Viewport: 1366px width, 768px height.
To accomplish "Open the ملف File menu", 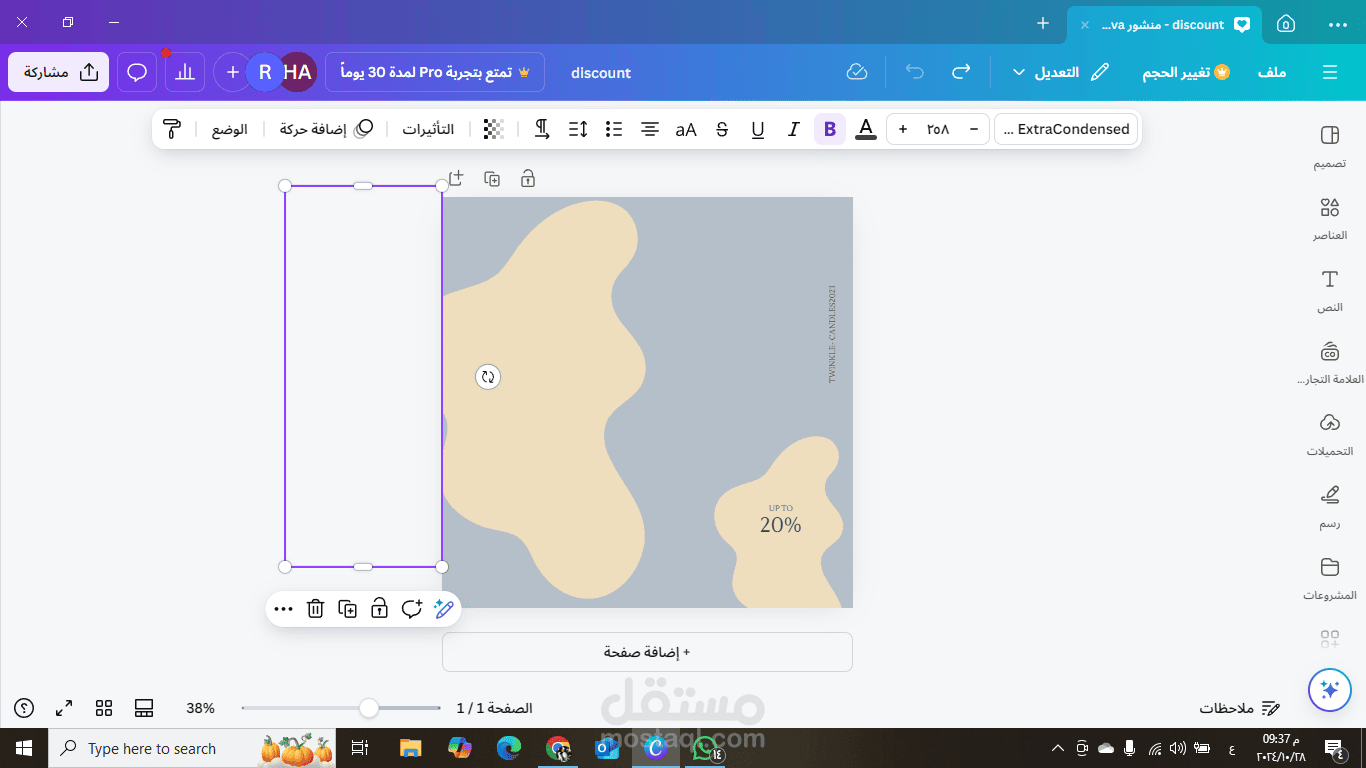I will [1271, 72].
